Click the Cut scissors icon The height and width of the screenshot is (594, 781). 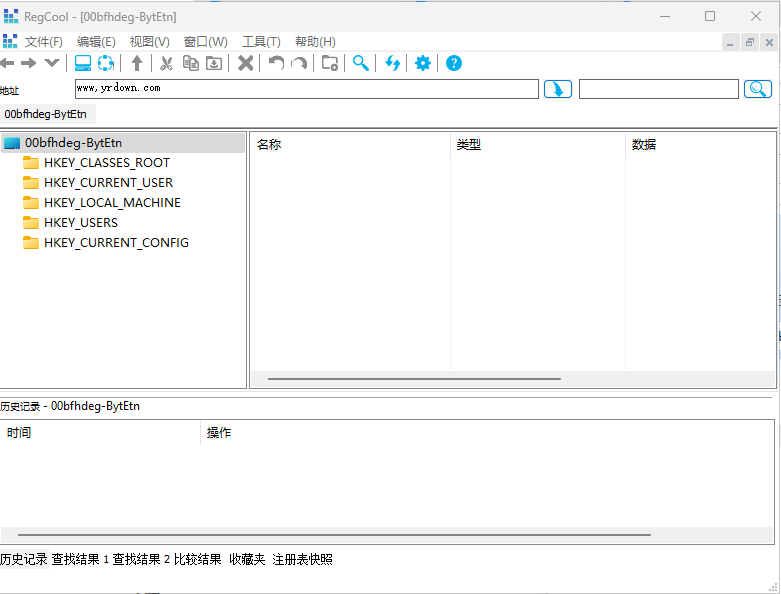coord(166,63)
